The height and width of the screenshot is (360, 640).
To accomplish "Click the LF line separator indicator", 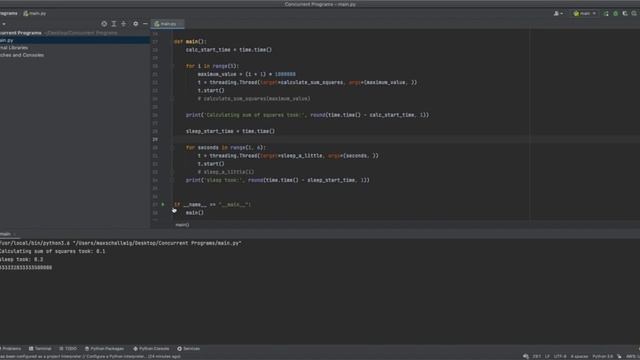I will click(x=547, y=356).
